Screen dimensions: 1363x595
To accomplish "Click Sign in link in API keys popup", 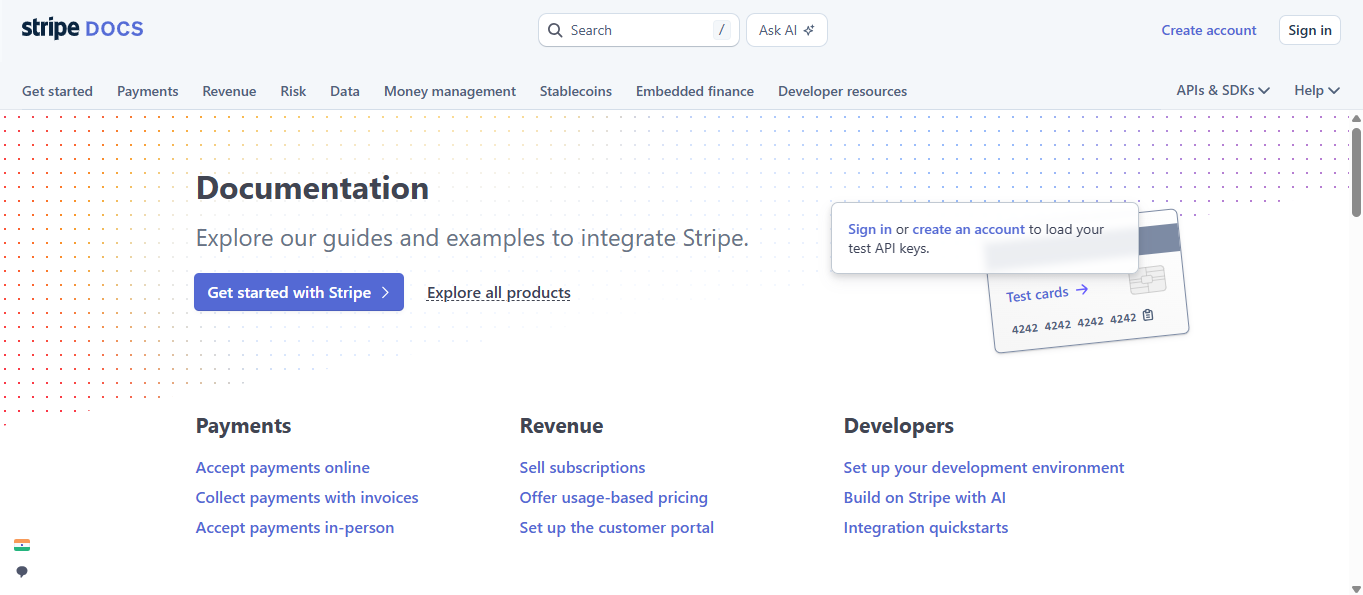I will 870,229.
